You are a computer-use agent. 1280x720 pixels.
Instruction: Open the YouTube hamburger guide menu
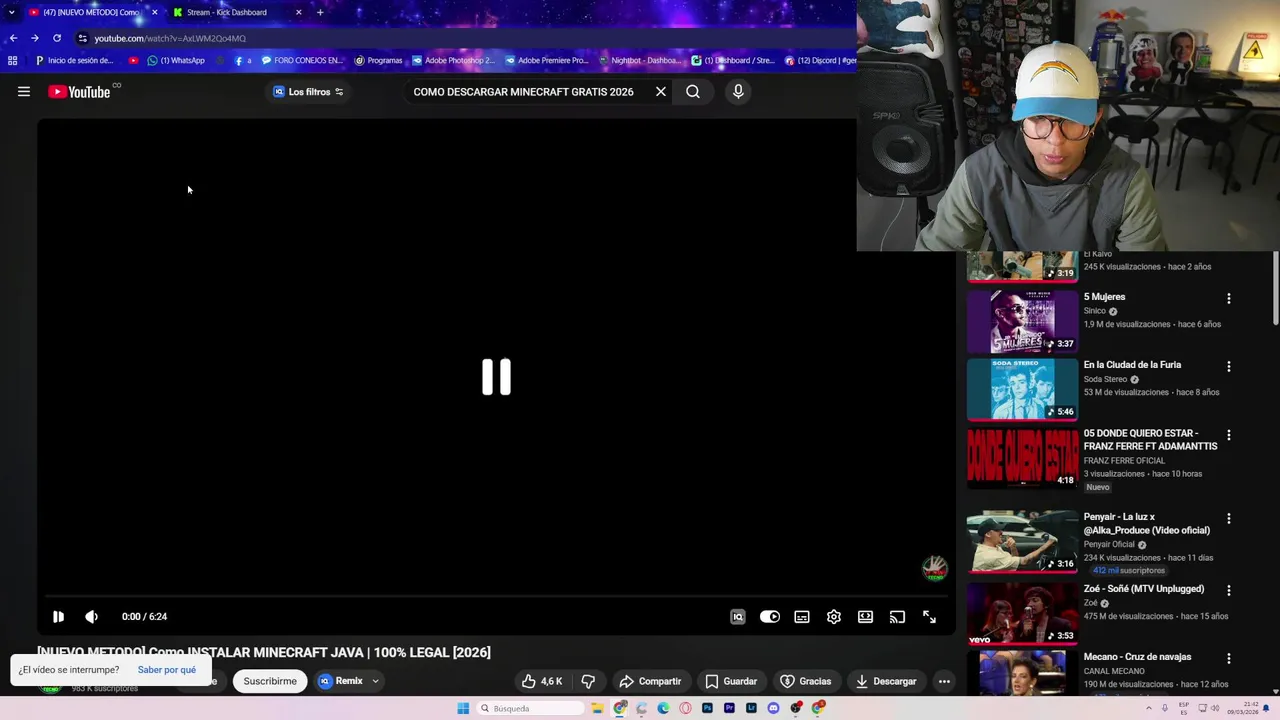point(24,92)
